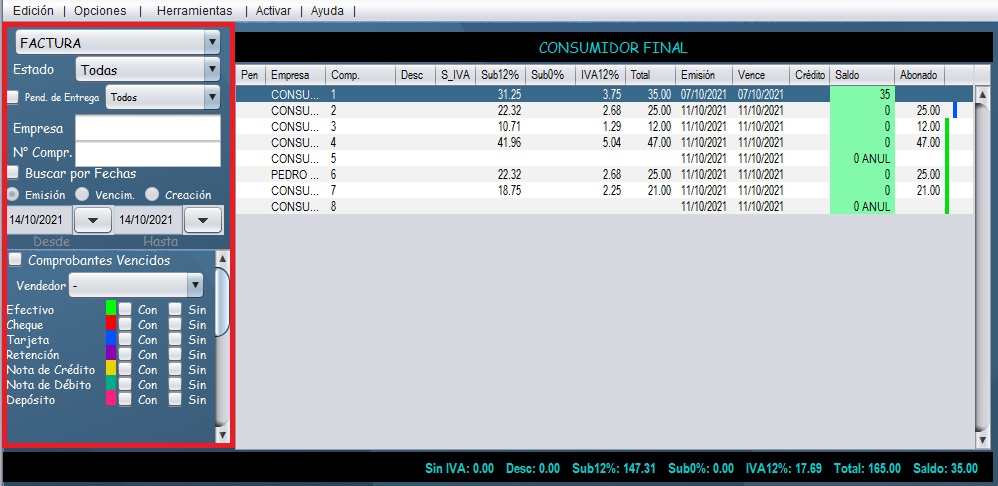Click the Empresa text field
998x486 pixels.
(147, 128)
